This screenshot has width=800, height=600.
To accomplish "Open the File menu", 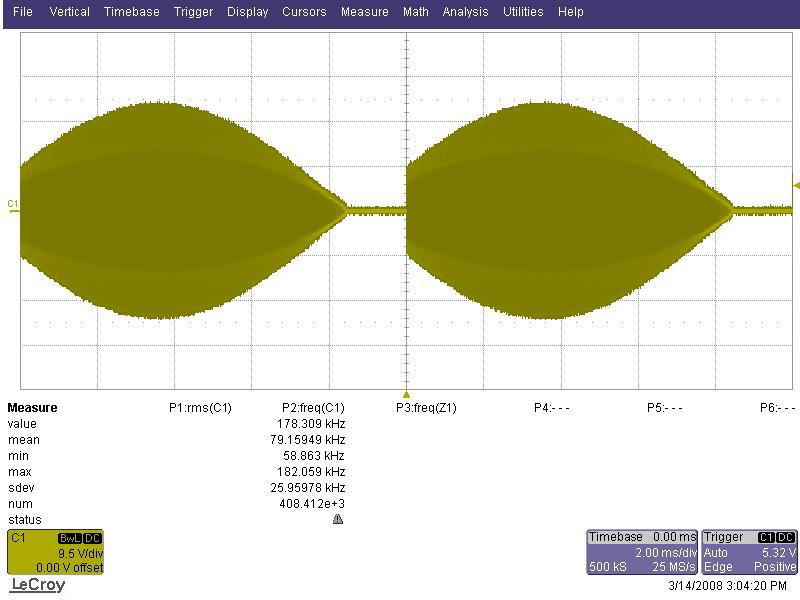I will (22, 12).
